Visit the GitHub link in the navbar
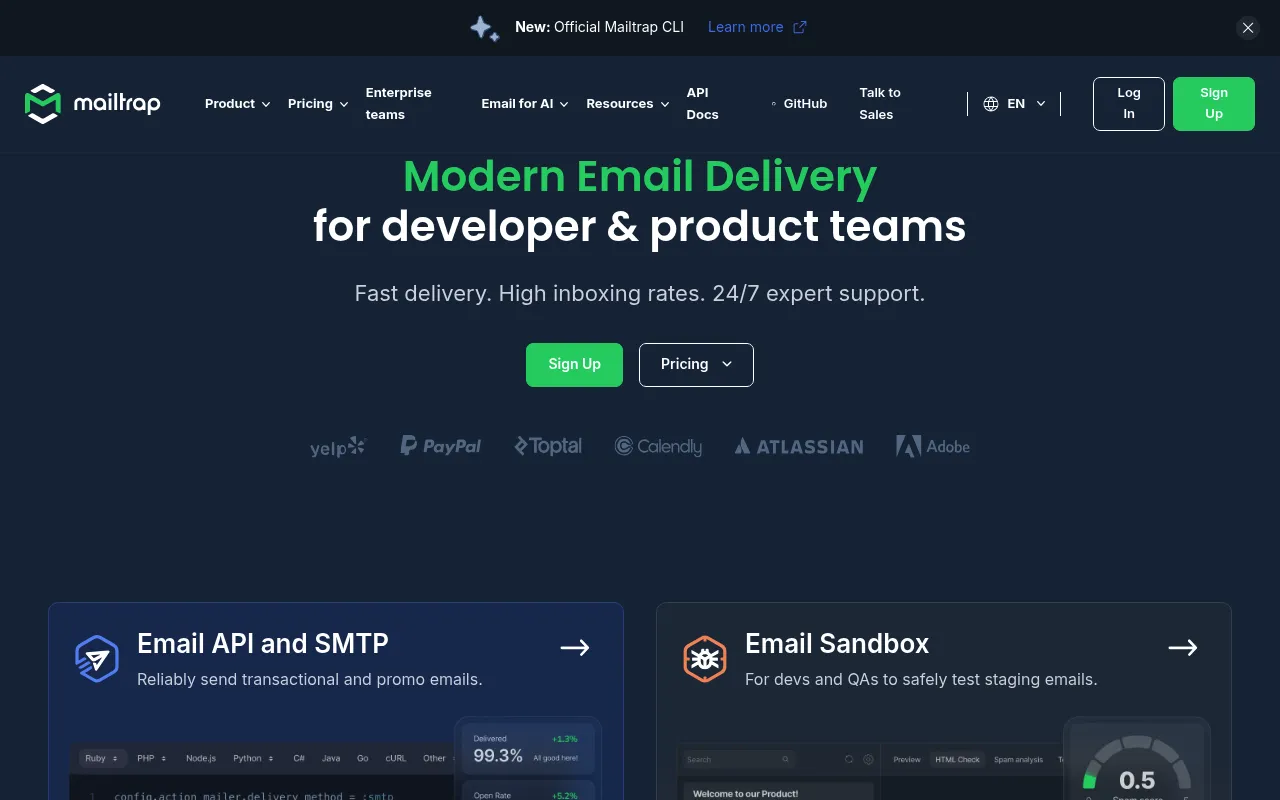Image resolution: width=1280 pixels, height=800 pixels. tap(799, 104)
